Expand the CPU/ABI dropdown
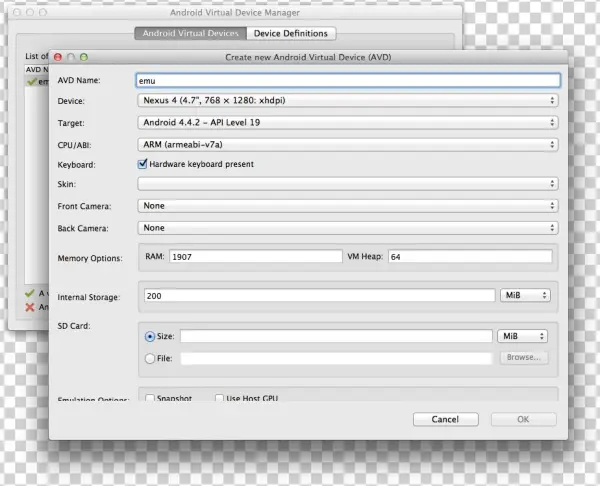Viewport: 600px width, 486px height. coord(347,143)
